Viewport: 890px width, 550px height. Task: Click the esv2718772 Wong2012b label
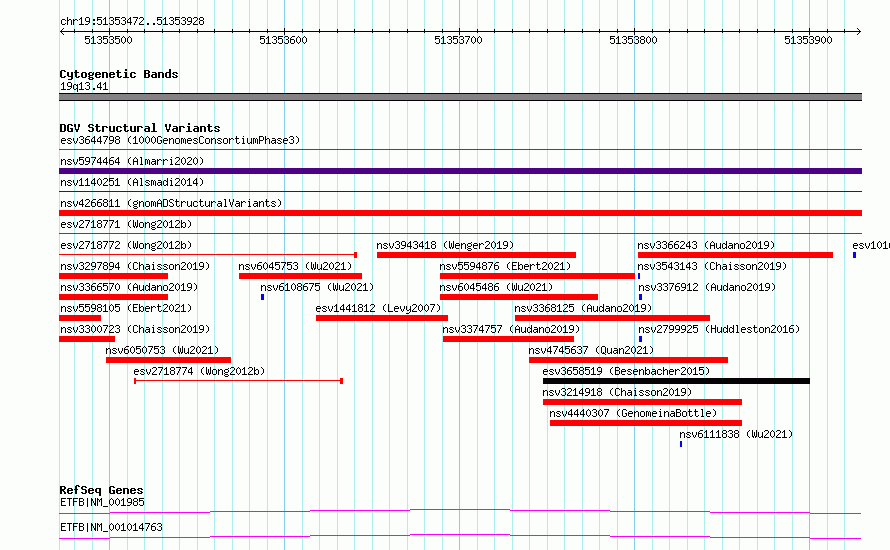tap(126, 245)
